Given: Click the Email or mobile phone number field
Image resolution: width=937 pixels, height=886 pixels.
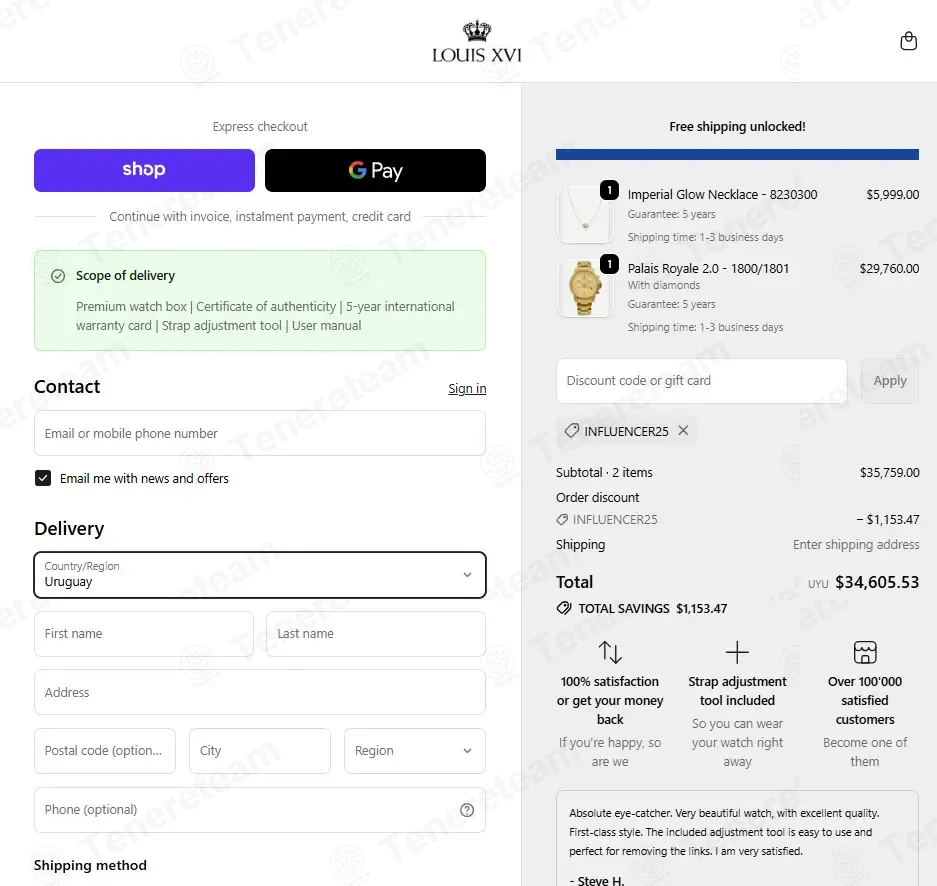Looking at the screenshot, I should coord(260,433).
